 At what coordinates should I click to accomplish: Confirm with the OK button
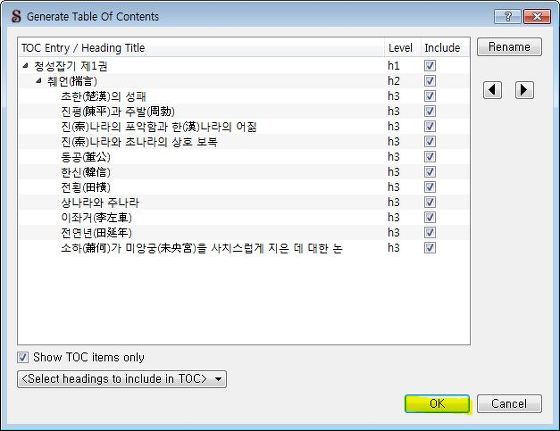[x=437, y=404]
